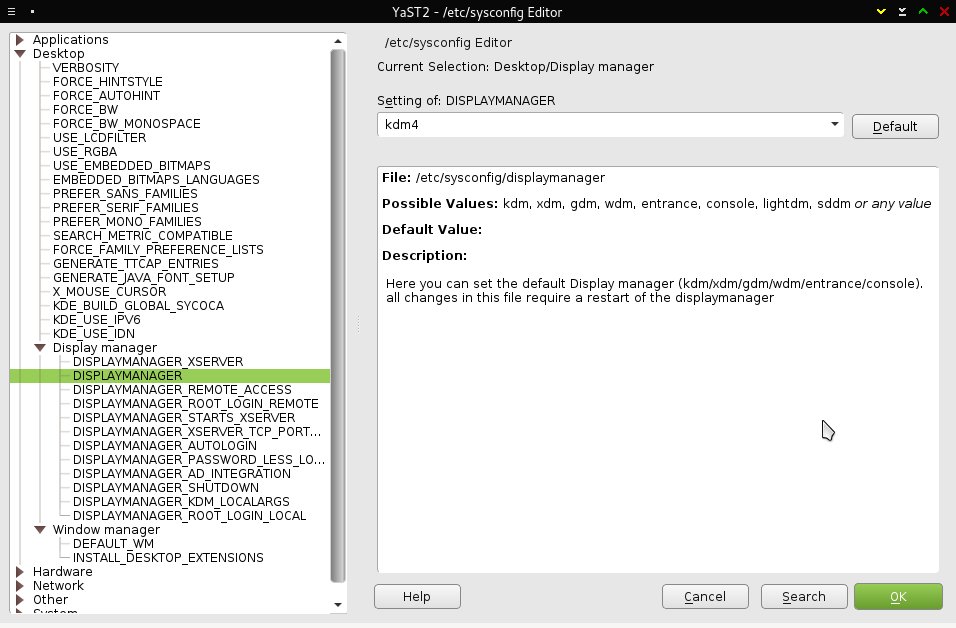Collapse the Window manager node
The height and width of the screenshot is (628, 956).
pyautogui.click(x=40, y=530)
